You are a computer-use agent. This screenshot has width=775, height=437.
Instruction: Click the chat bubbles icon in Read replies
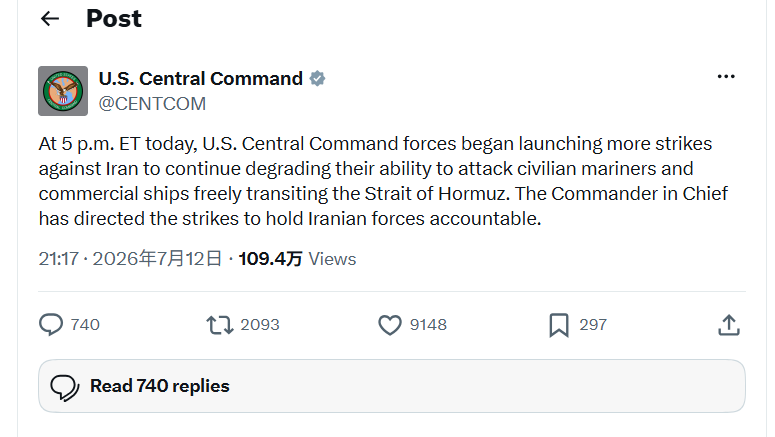click(x=65, y=387)
